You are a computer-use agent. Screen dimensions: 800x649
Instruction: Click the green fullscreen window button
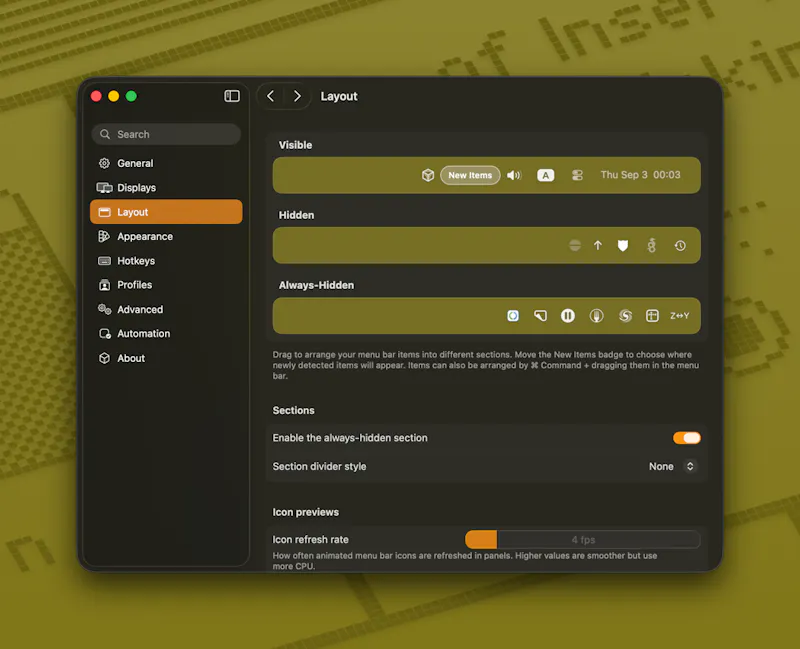point(131,96)
